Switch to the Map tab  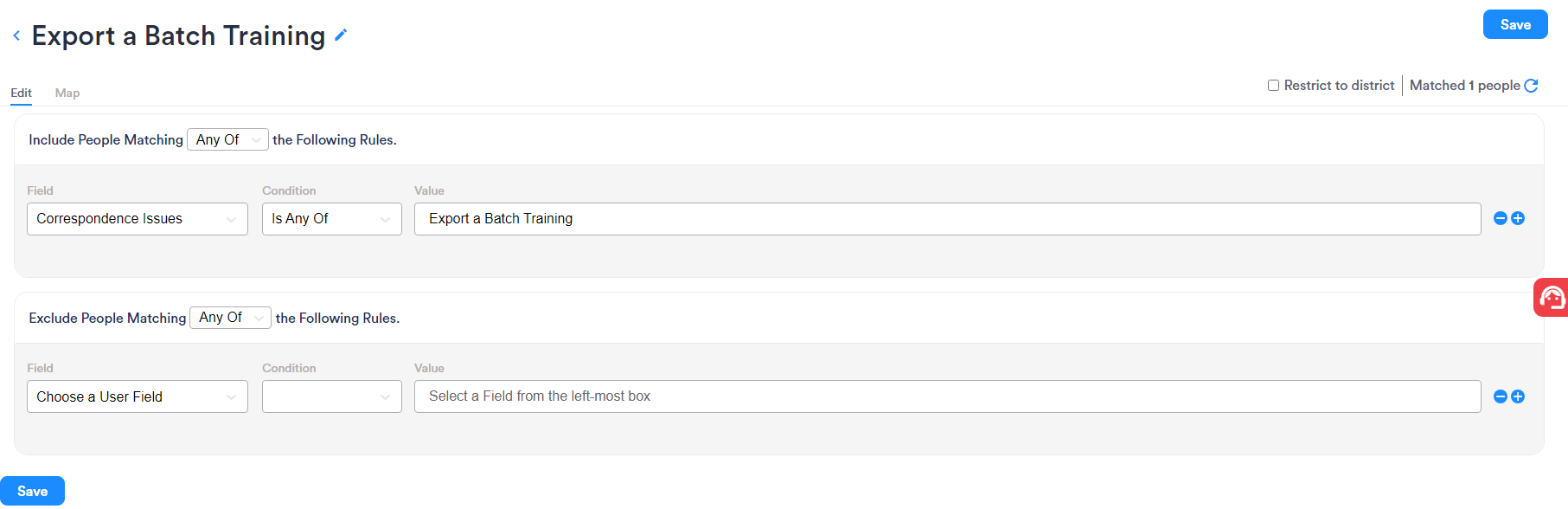[x=67, y=93]
